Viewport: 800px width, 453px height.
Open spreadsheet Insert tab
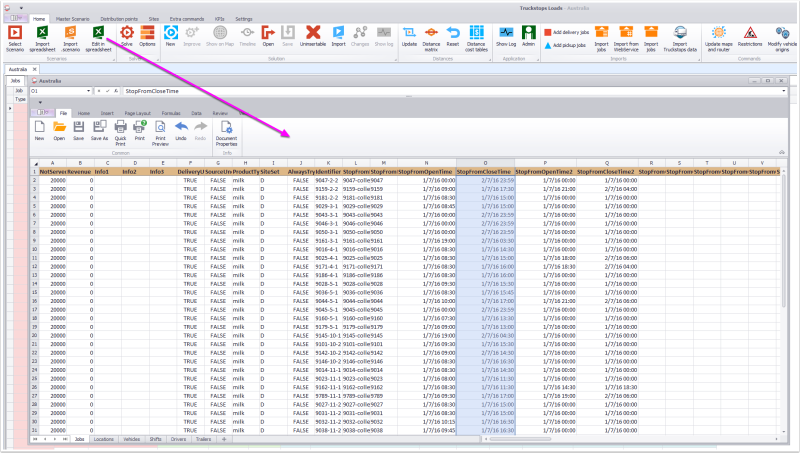click(x=107, y=113)
